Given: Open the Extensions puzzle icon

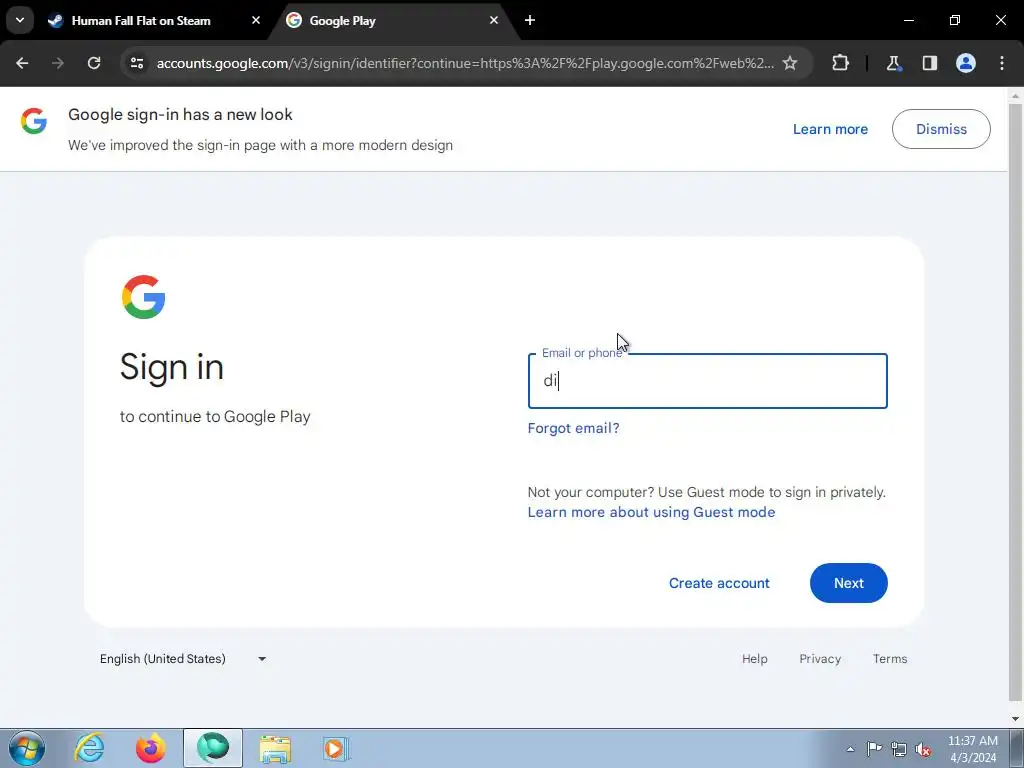Looking at the screenshot, I should click(x=840, y=63).
